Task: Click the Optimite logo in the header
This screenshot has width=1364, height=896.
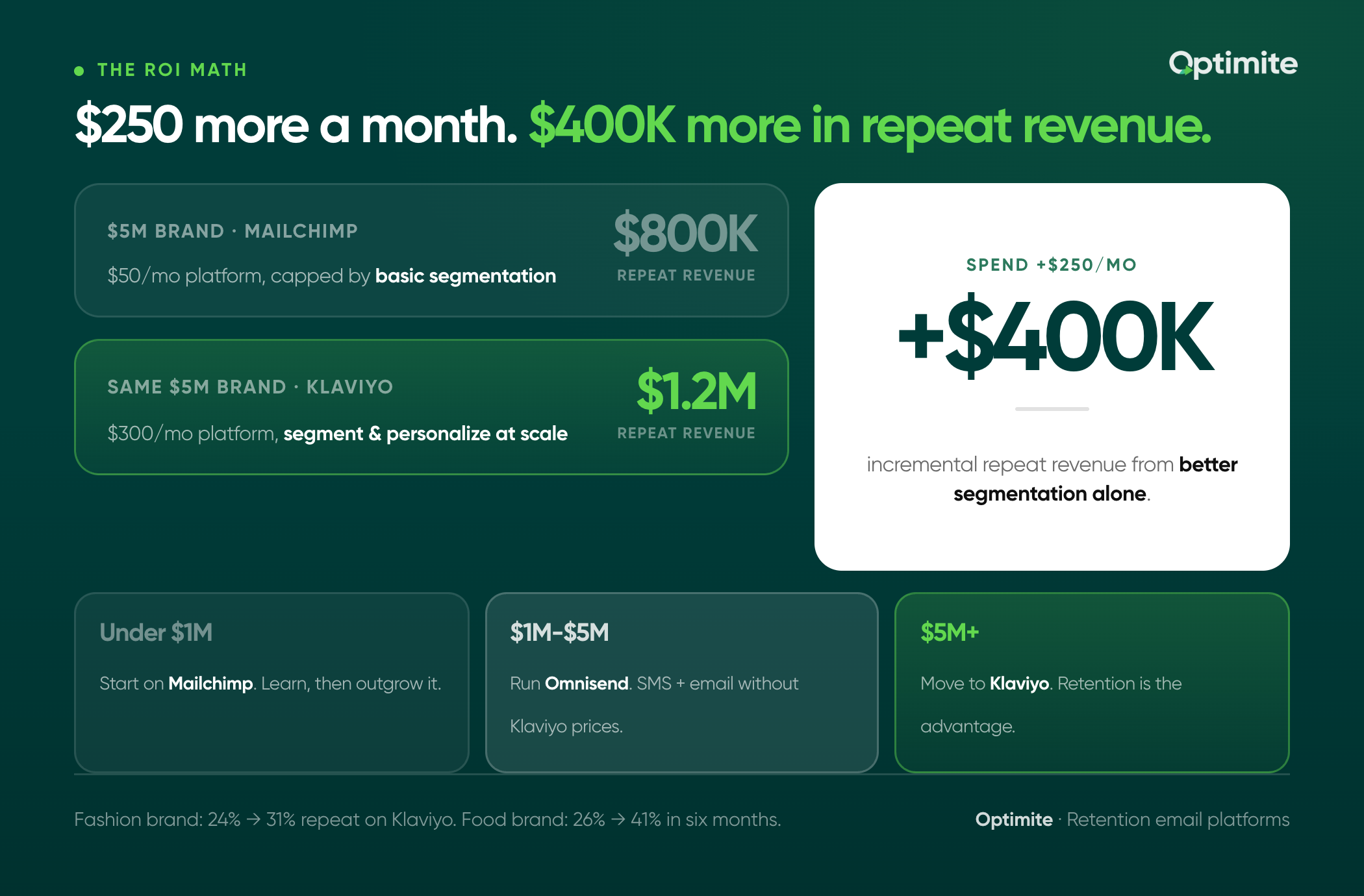Action: pyautogui.click(x=1233, y=64)
